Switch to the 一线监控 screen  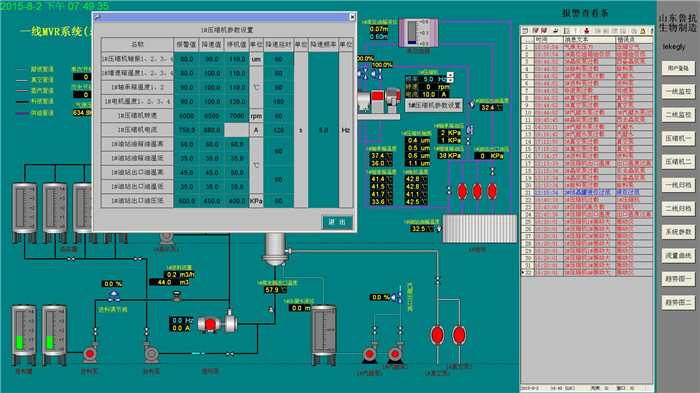678,92
